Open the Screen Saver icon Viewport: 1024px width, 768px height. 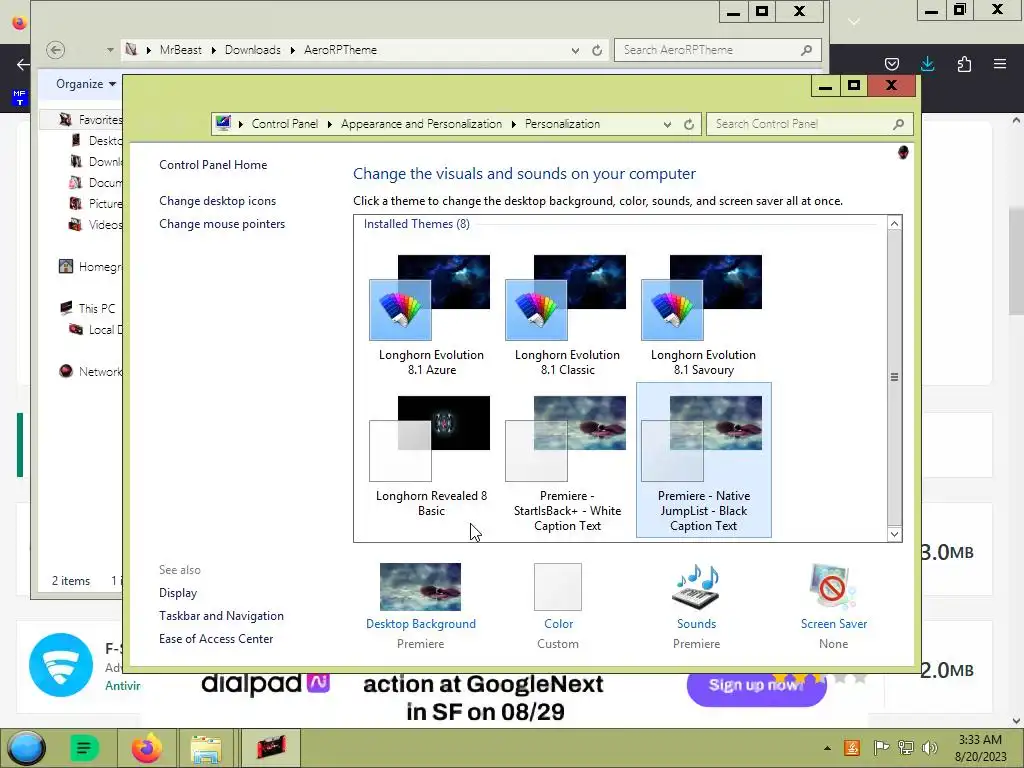[833, 586]
